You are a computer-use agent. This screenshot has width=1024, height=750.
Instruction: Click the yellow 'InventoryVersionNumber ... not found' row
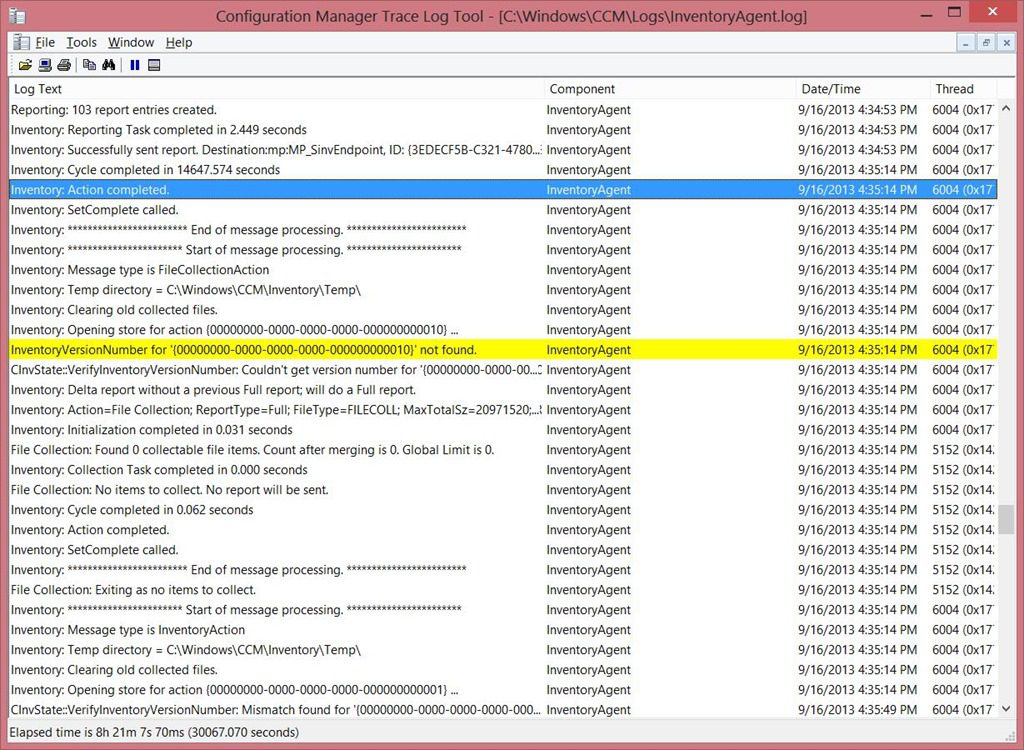(503, 350)
